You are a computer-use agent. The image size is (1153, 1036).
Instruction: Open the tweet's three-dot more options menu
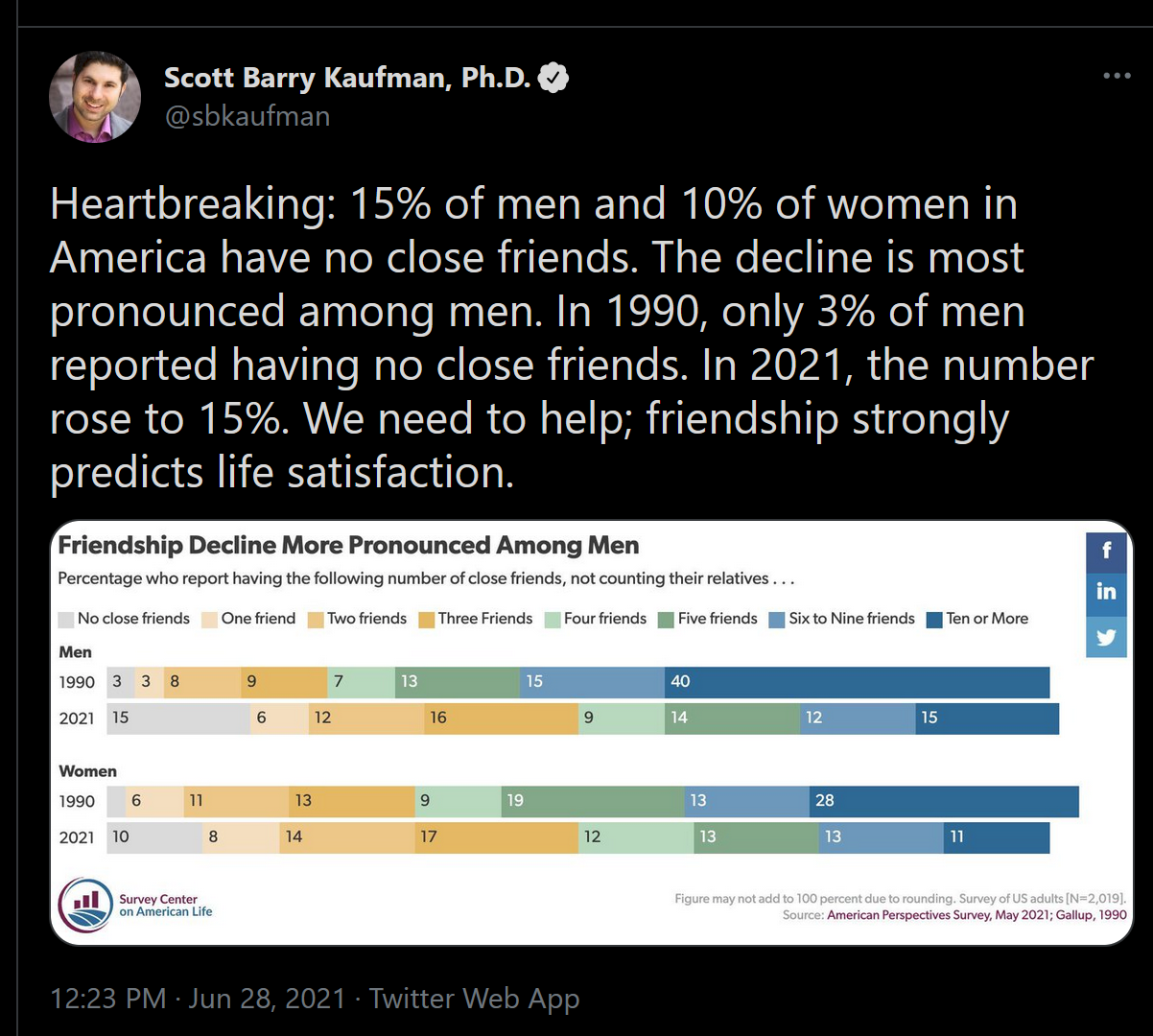[1117, 76]
